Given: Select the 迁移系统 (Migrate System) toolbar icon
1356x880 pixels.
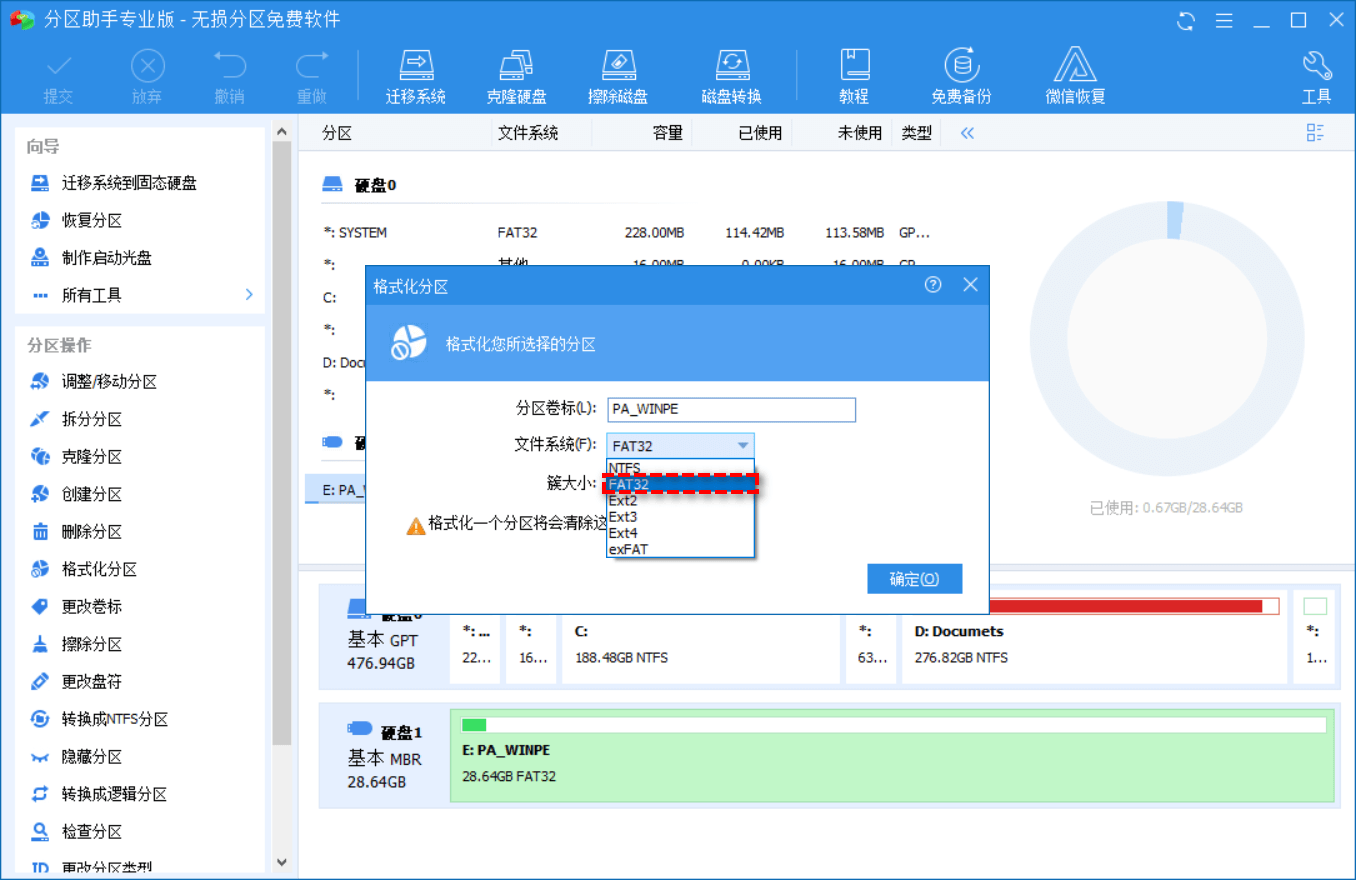Looking at the screenshot, I should 416,75.
